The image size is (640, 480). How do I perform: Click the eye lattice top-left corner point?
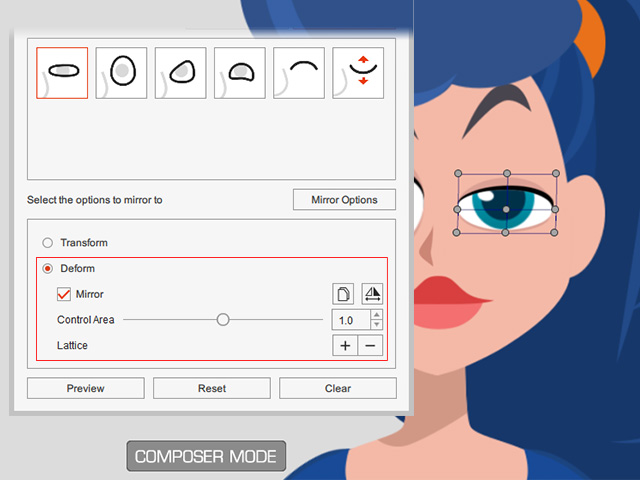(458, 173)
